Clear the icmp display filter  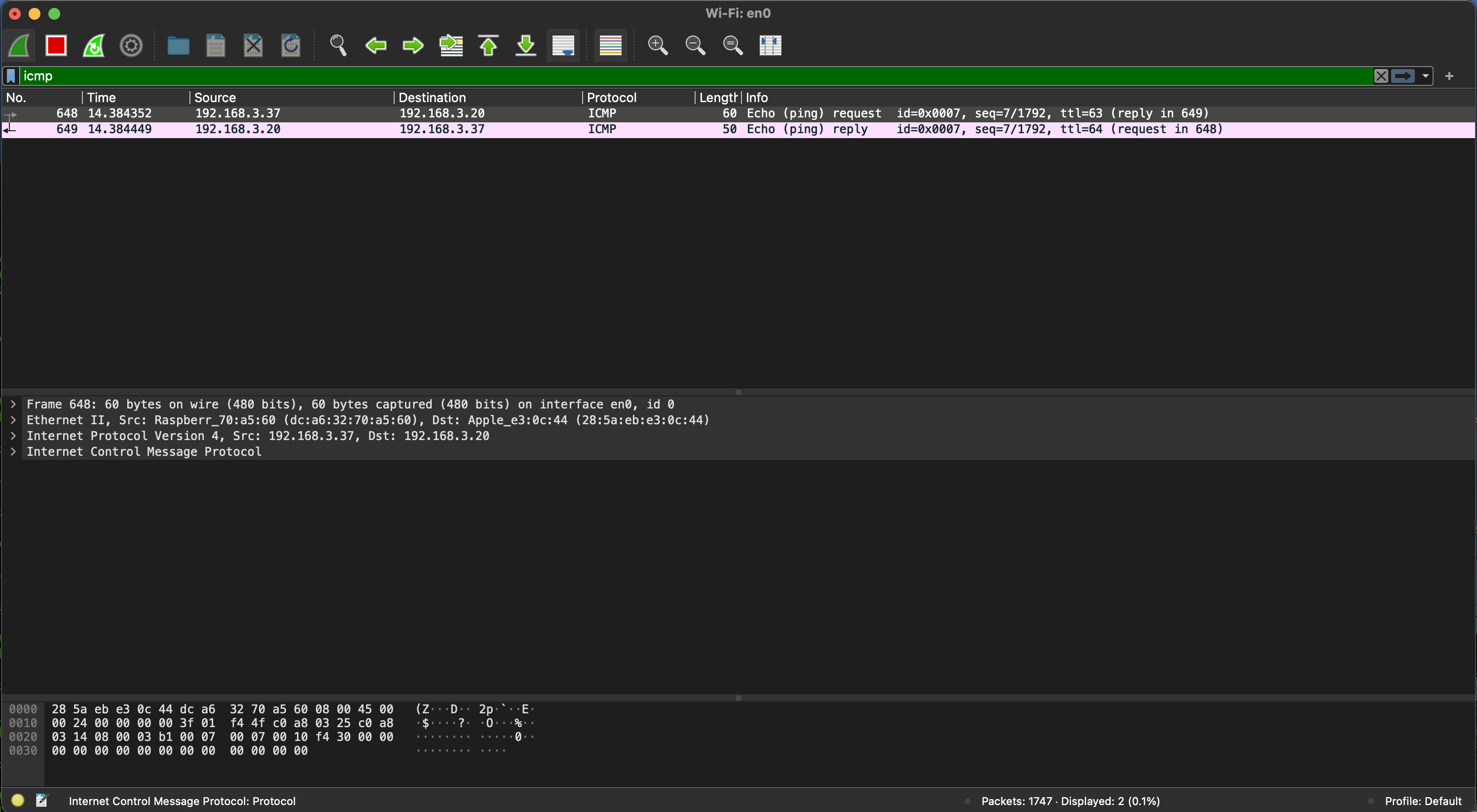tap(1381, 75)
